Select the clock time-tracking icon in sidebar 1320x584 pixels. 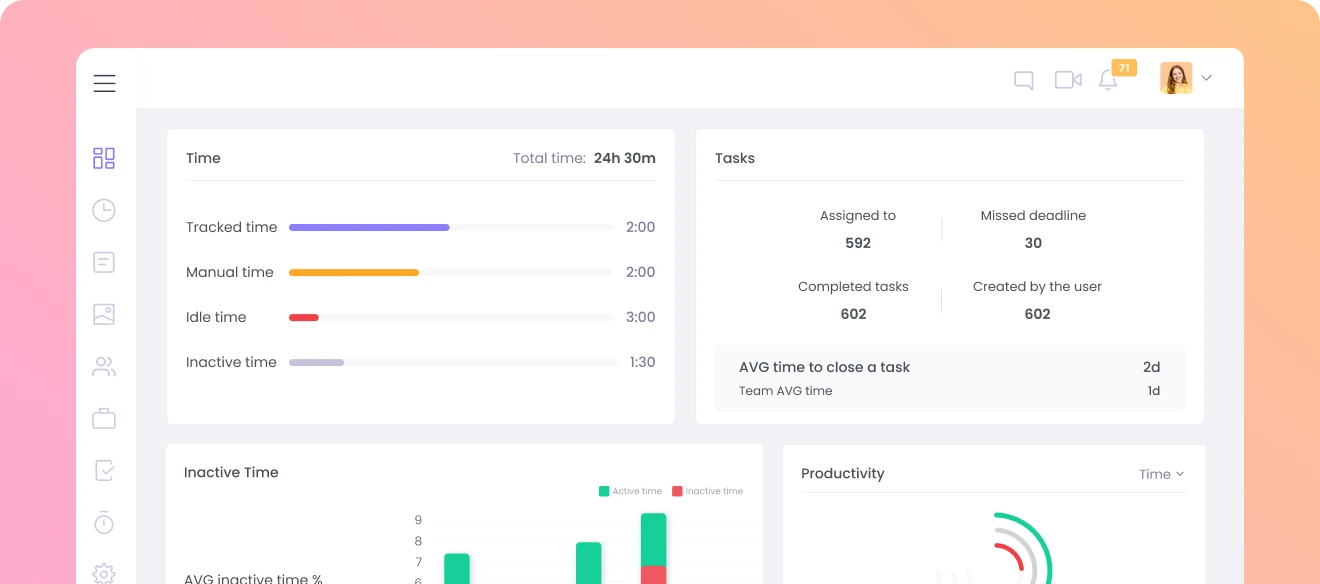pos(104,210)
